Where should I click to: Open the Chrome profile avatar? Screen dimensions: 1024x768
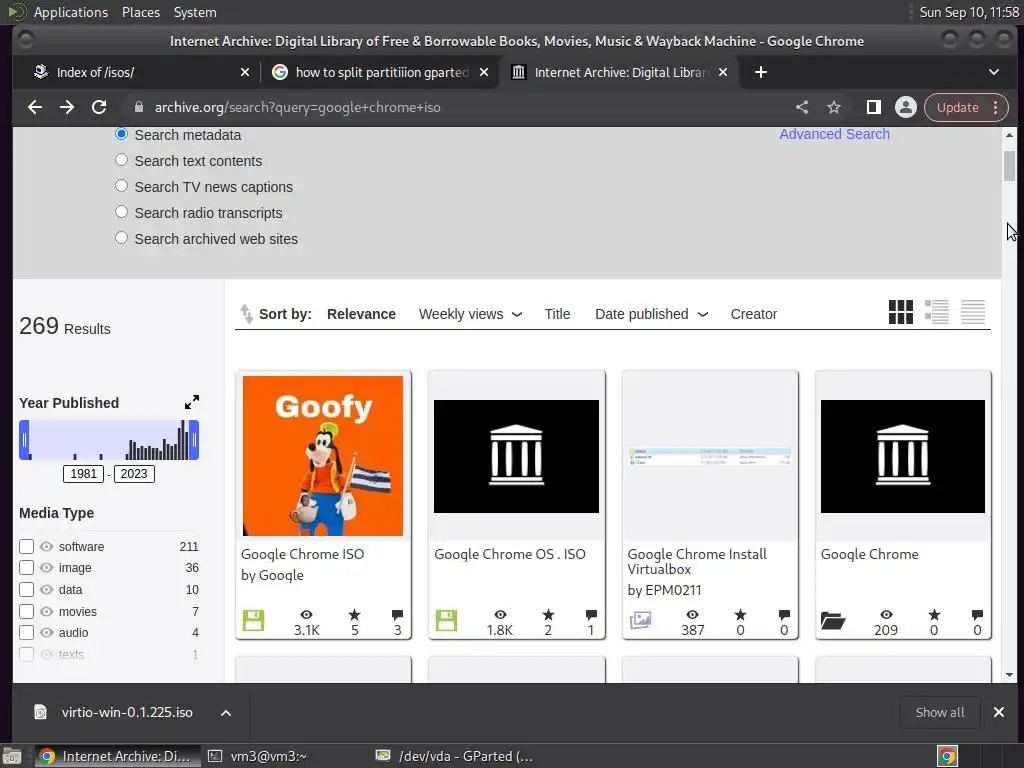tap(906, 107)
